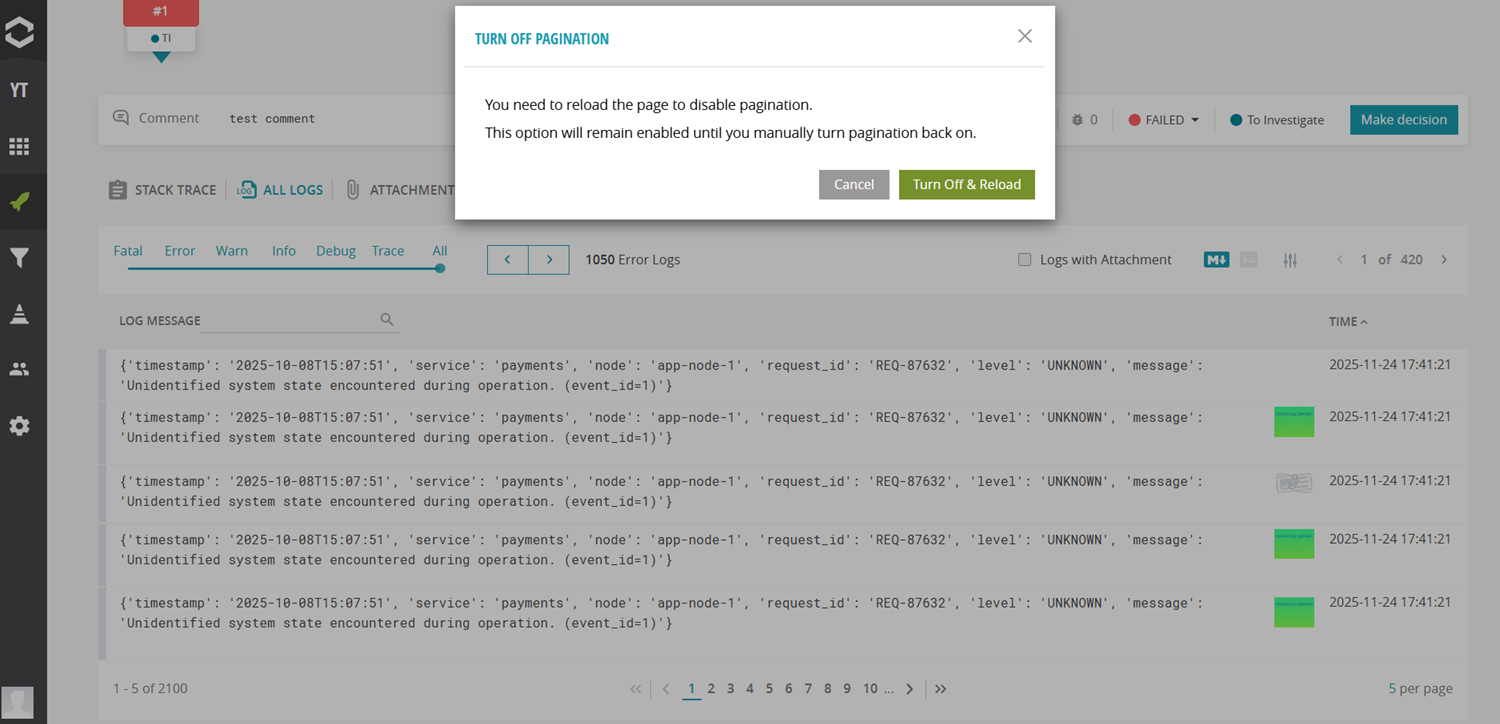Go to previous error log

508,260
